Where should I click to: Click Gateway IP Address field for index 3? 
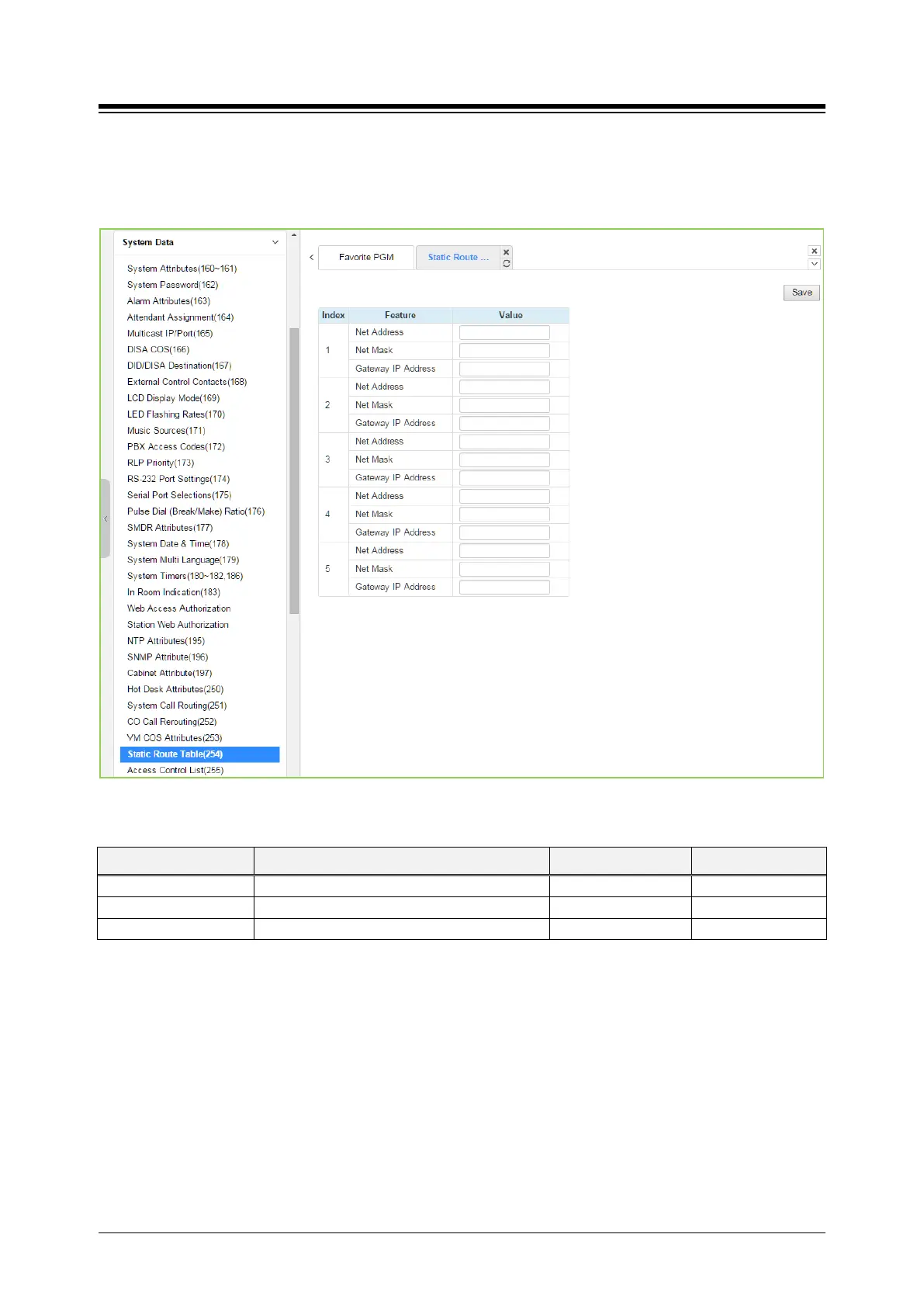pos(504,478)
